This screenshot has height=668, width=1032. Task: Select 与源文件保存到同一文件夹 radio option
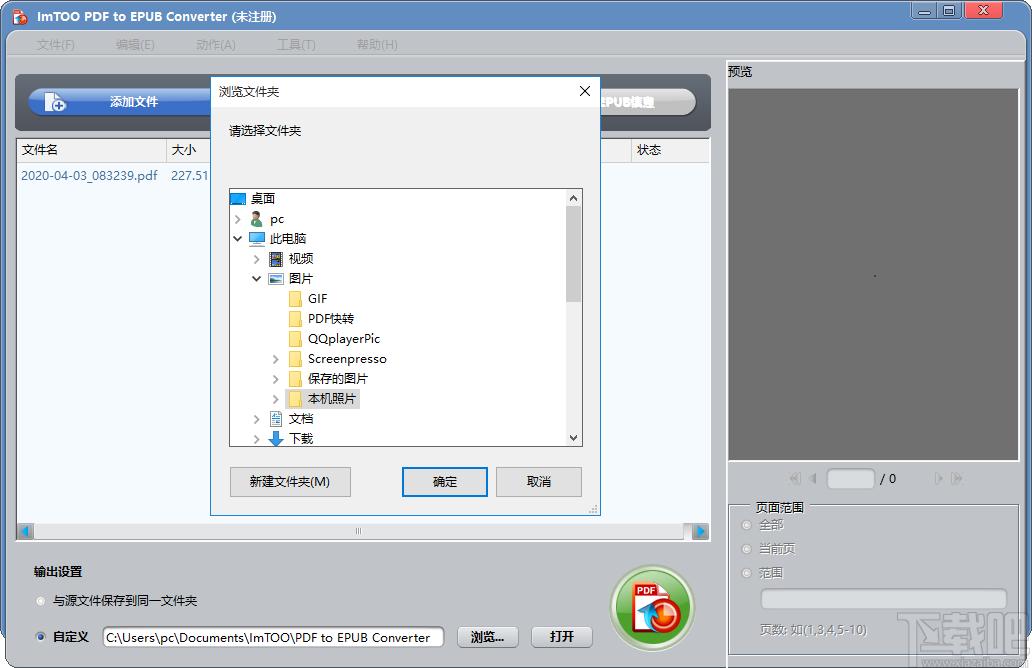click(x=41, y=601)
